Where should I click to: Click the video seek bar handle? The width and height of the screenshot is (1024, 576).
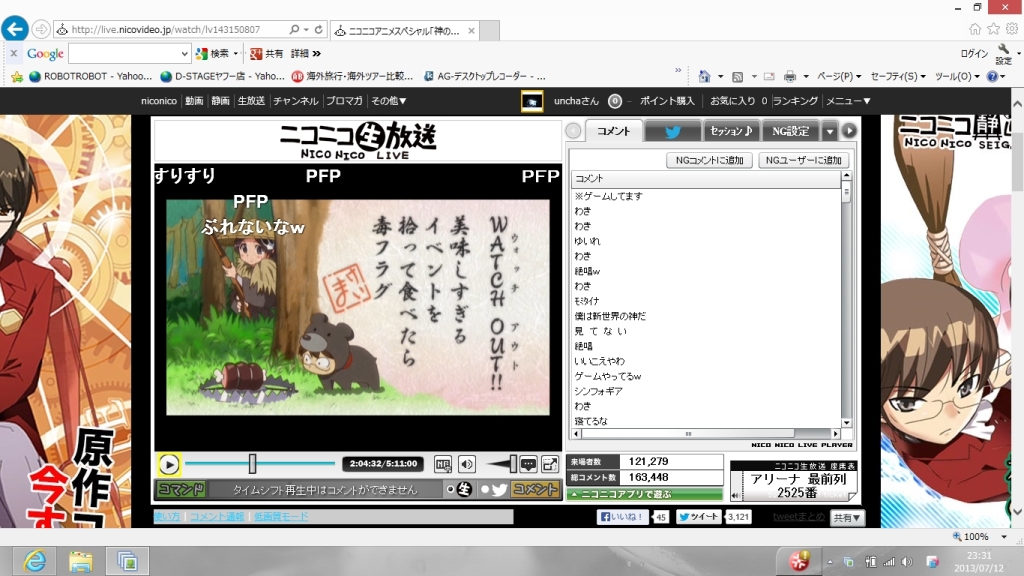tap(252, 464)
